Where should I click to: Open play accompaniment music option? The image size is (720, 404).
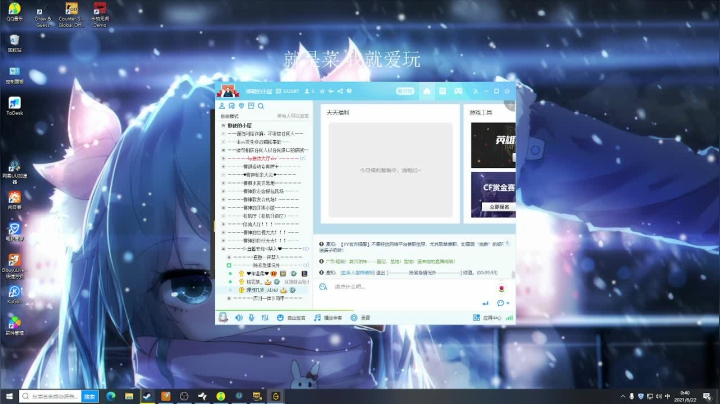[x=328, y=318]
